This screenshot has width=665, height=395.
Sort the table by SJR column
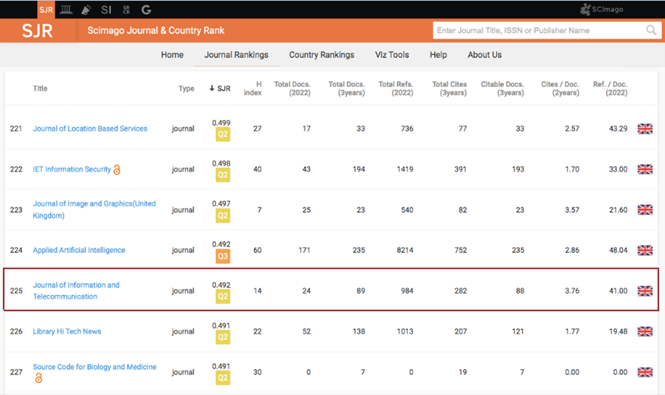[220, 88]
